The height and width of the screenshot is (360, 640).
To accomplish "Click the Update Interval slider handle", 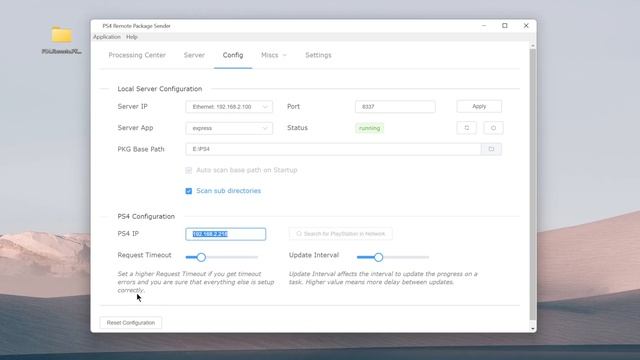I will click(x=378, y=257).
